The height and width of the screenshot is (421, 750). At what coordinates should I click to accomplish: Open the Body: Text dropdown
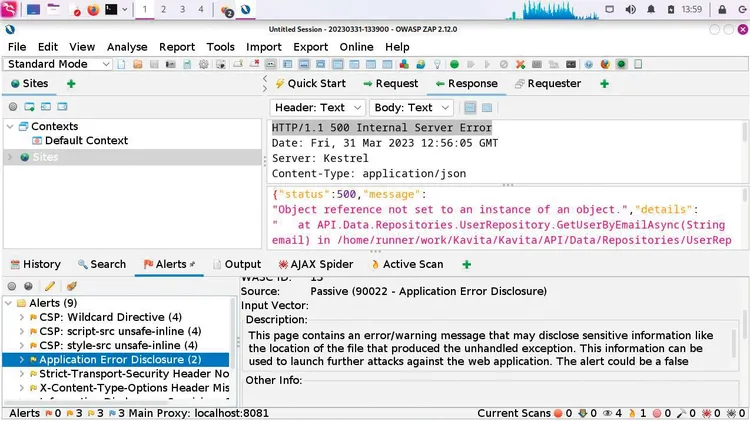411,108
